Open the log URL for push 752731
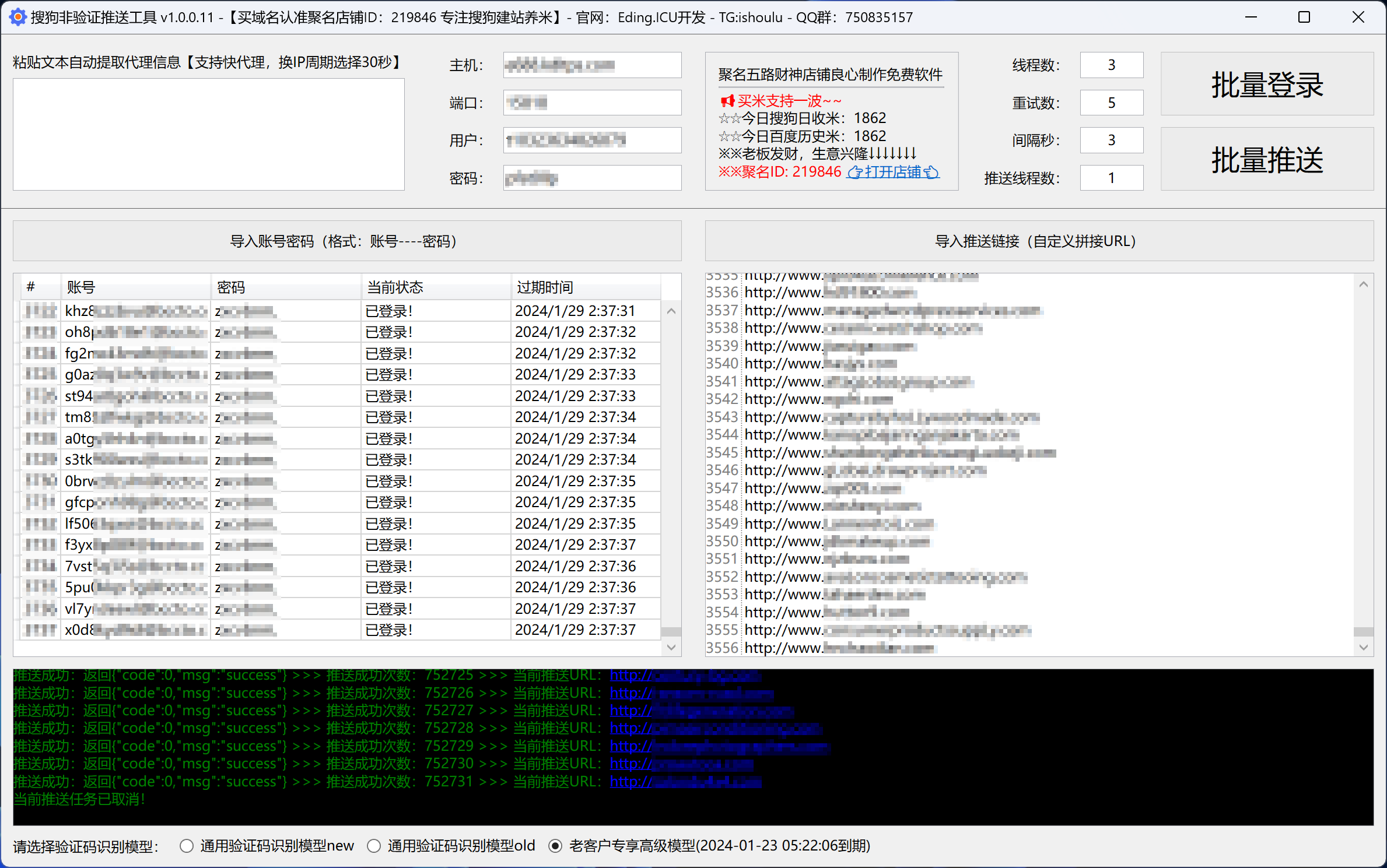This screenshot has width=1387, height=868. click(x=686, y=782)
